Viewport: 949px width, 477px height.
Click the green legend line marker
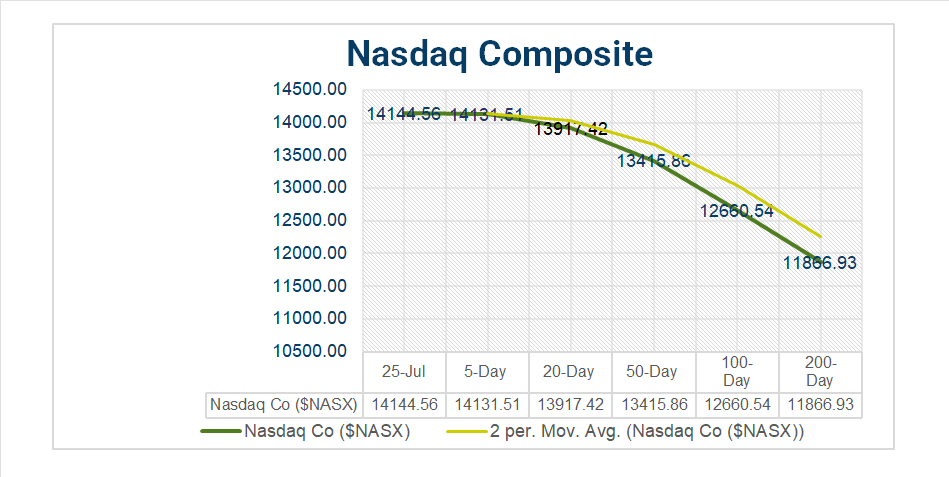coord(220,432)
